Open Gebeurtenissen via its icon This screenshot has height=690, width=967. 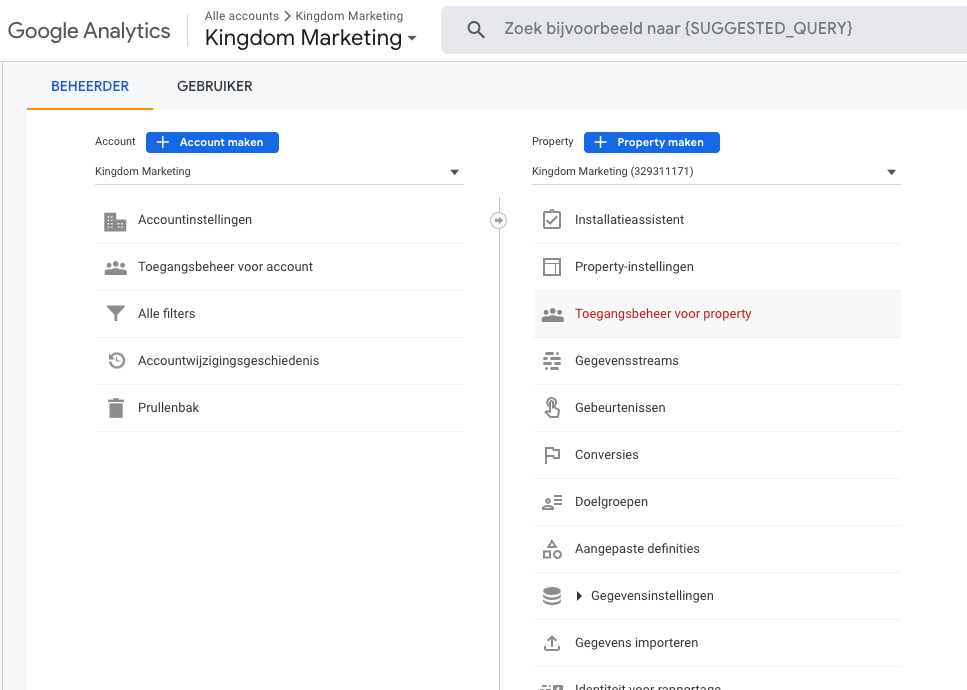(x=552, y=407)
